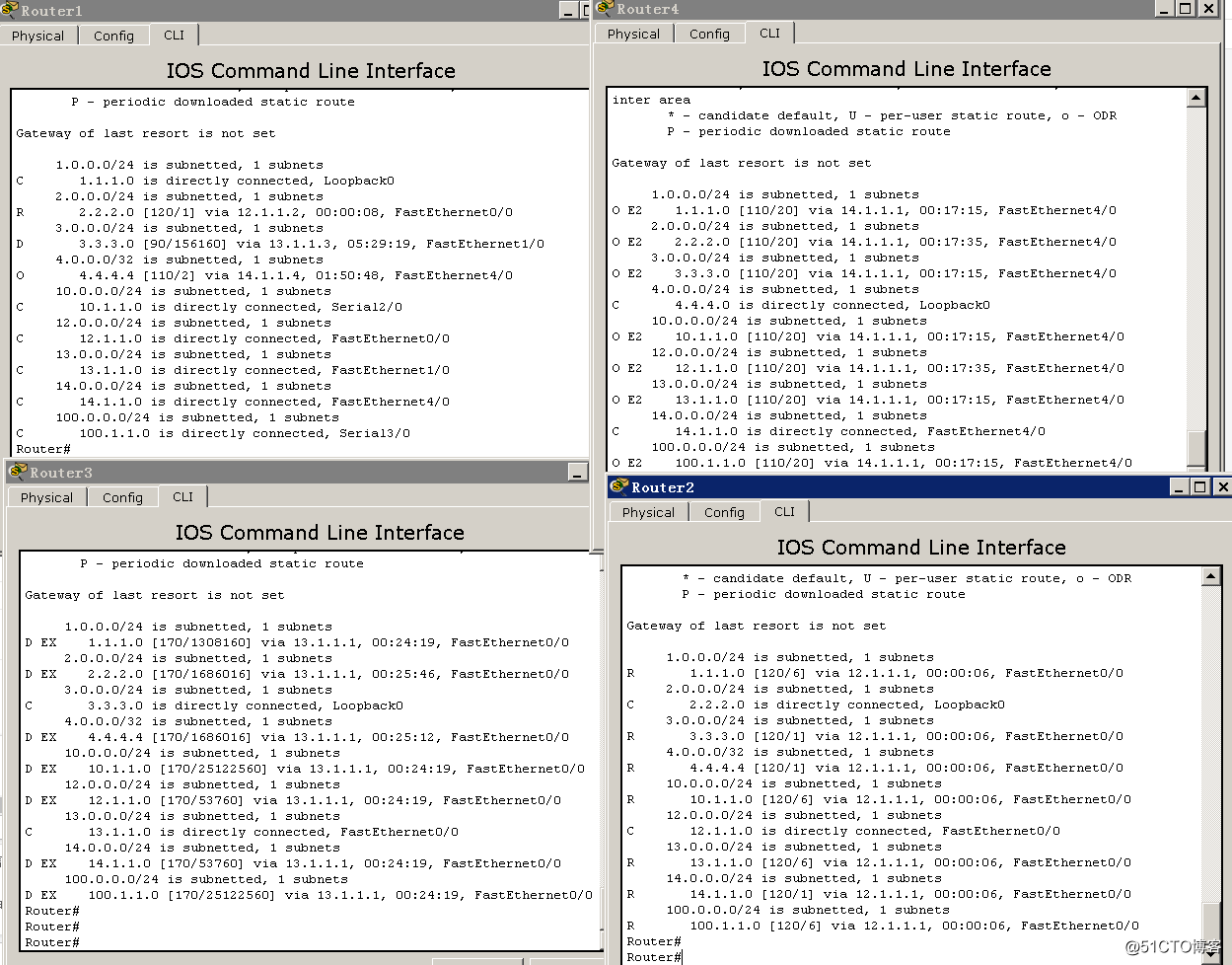Image resolution: width=1232 pixels, height=965 pixels.
Task: Open the Physical tab in Router3
Action: click(47, 497)
